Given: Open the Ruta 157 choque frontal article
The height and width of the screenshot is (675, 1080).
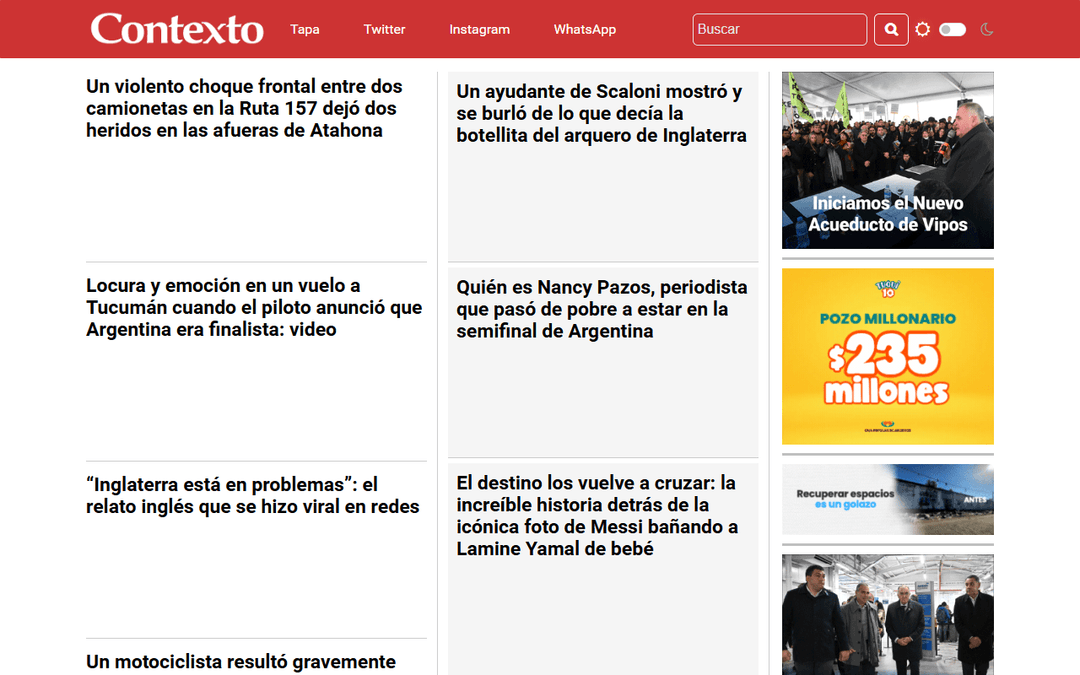Looking at the screenshot, I should click(245, 108).
